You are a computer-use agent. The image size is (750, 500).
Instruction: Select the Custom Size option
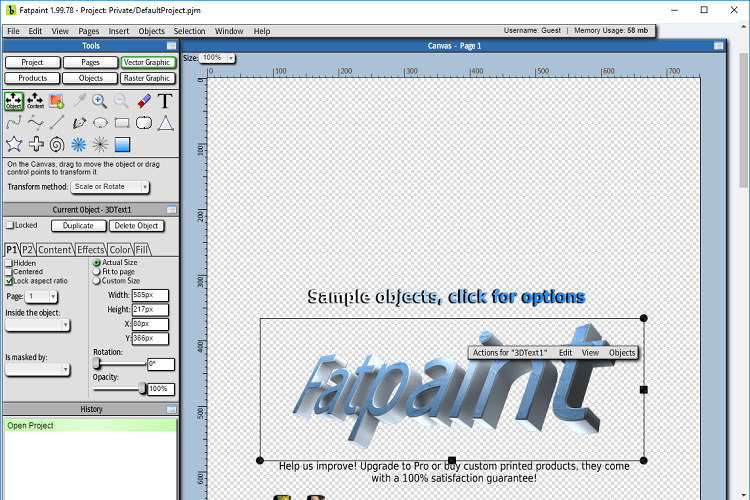[97, 281]
